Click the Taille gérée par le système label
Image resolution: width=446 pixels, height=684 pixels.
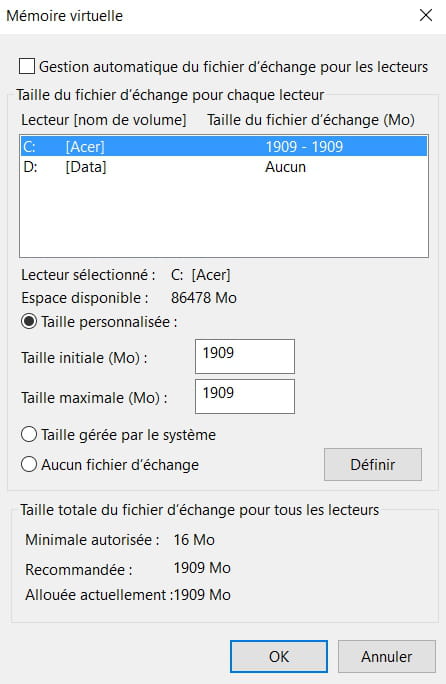tap(129, 435)
